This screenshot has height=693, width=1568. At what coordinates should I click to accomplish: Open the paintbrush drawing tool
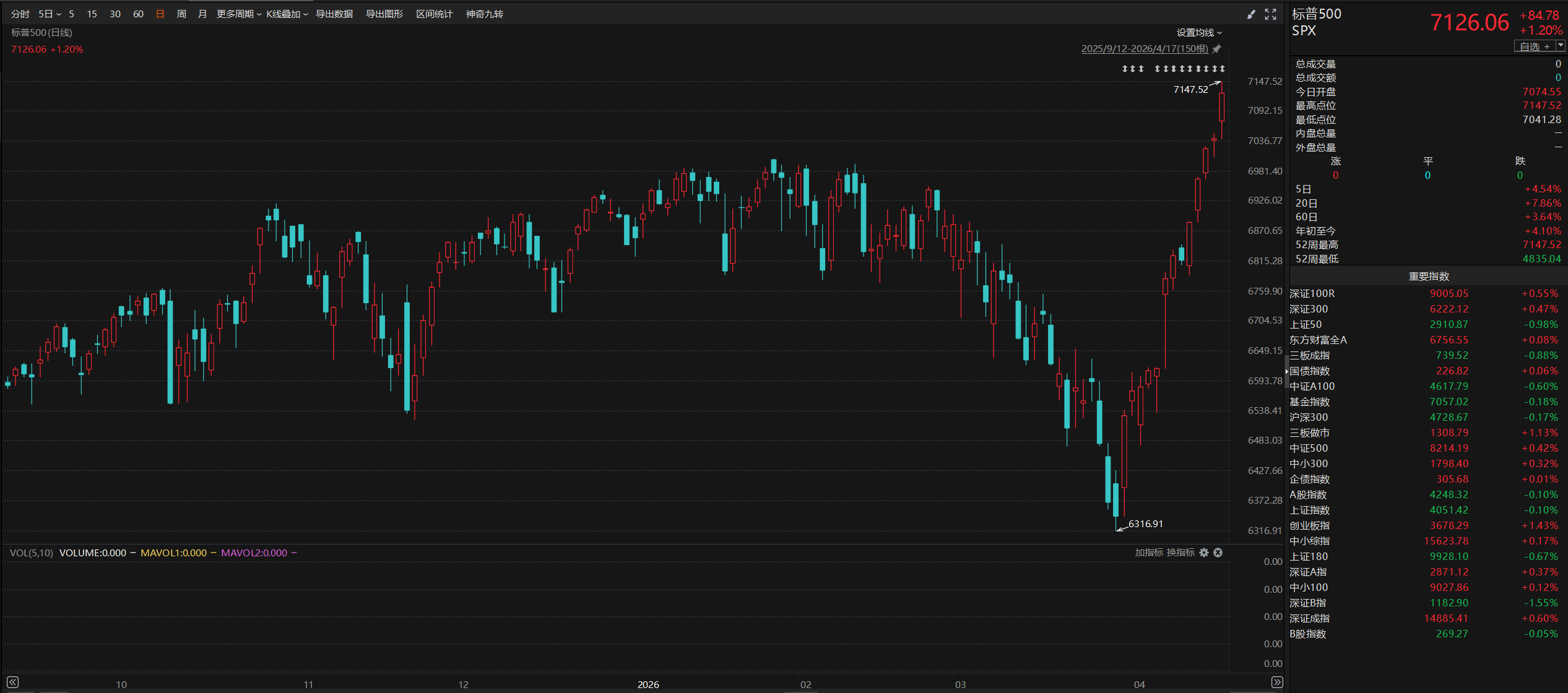(x=1251, y=14)
